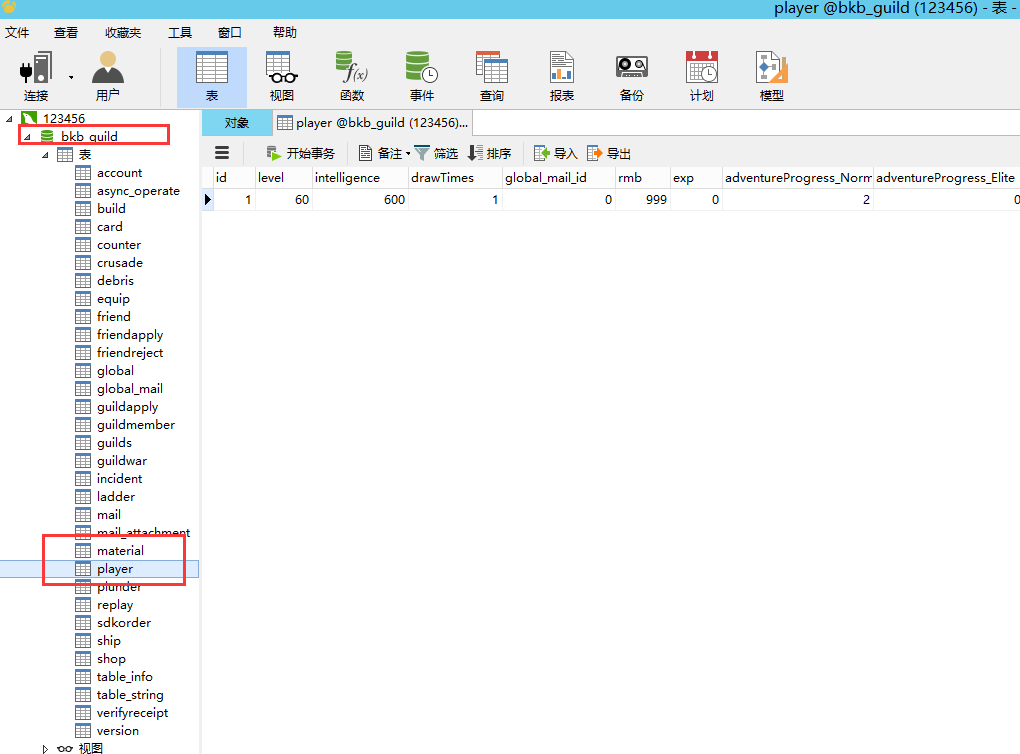This screenshot has height=754, width=1020.
Task: Open the 查询 (Query) toolbar icon
Action: [x=491, y=68]
